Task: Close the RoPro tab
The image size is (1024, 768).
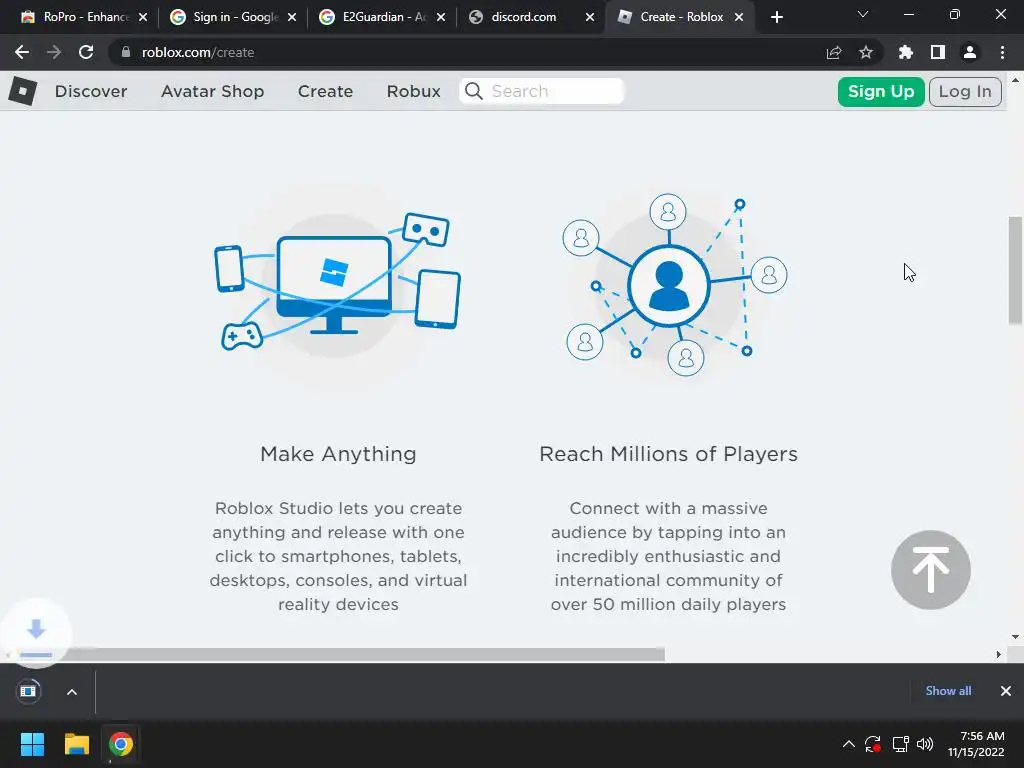Action: [x=143, y=17]
